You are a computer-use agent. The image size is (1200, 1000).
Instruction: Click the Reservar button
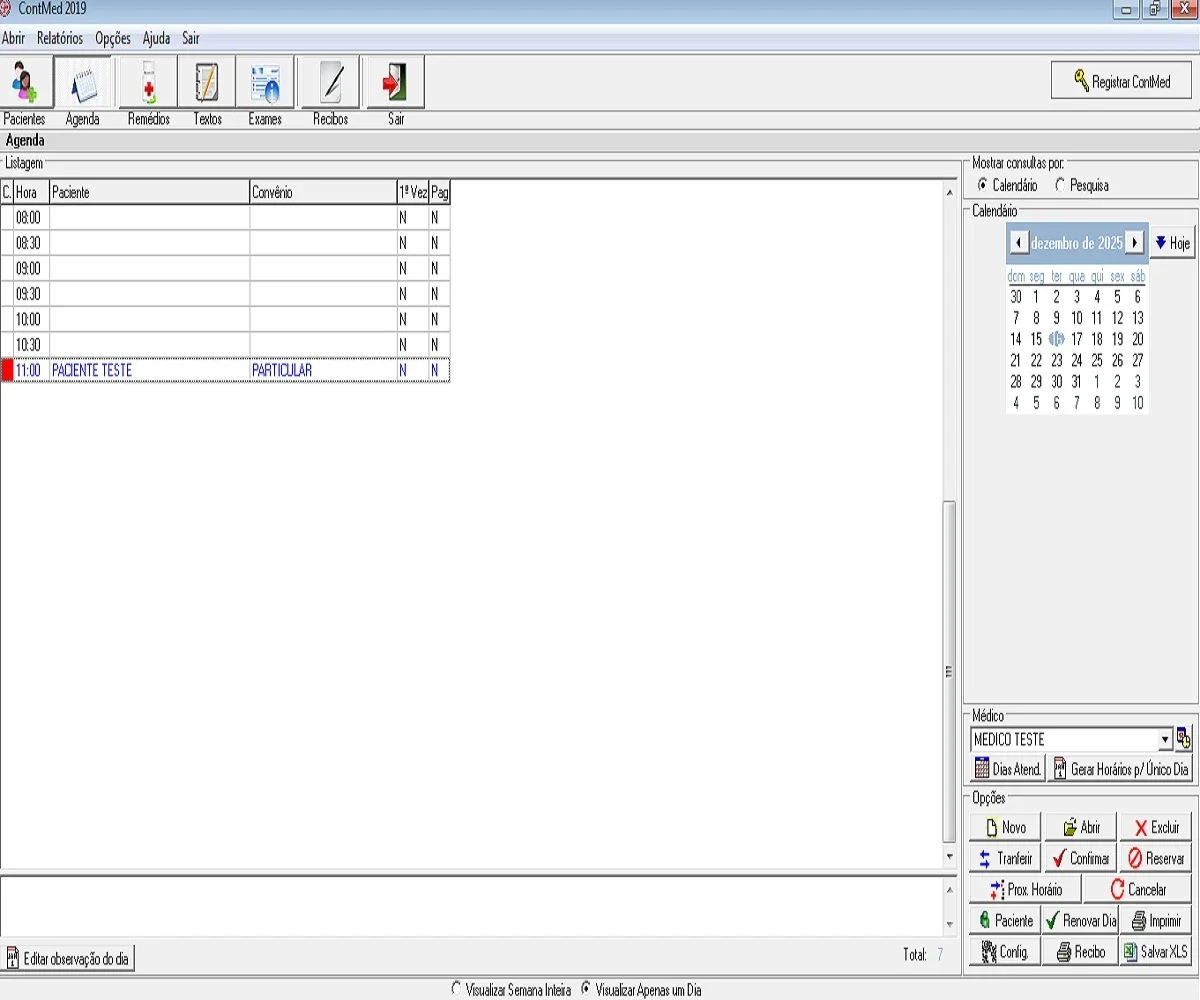click(1156, 859)
